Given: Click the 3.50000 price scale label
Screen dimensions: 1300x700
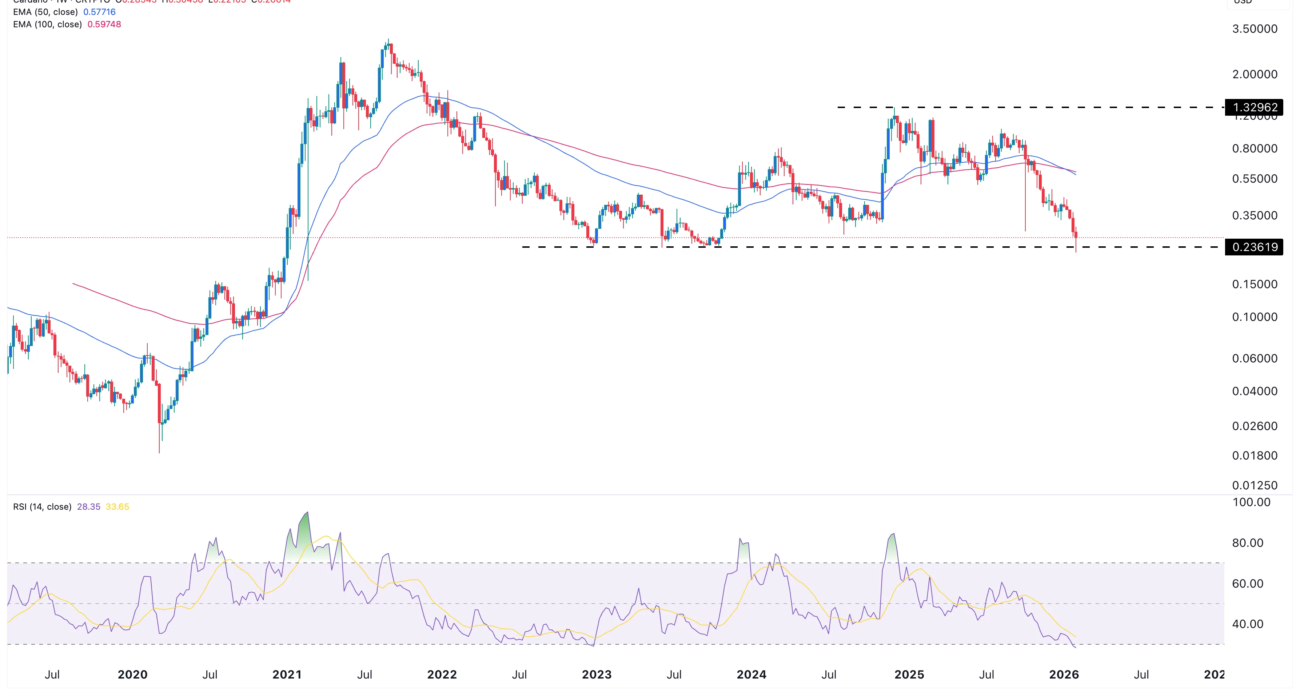Looking at the screenshot, I should (1256, 30).
